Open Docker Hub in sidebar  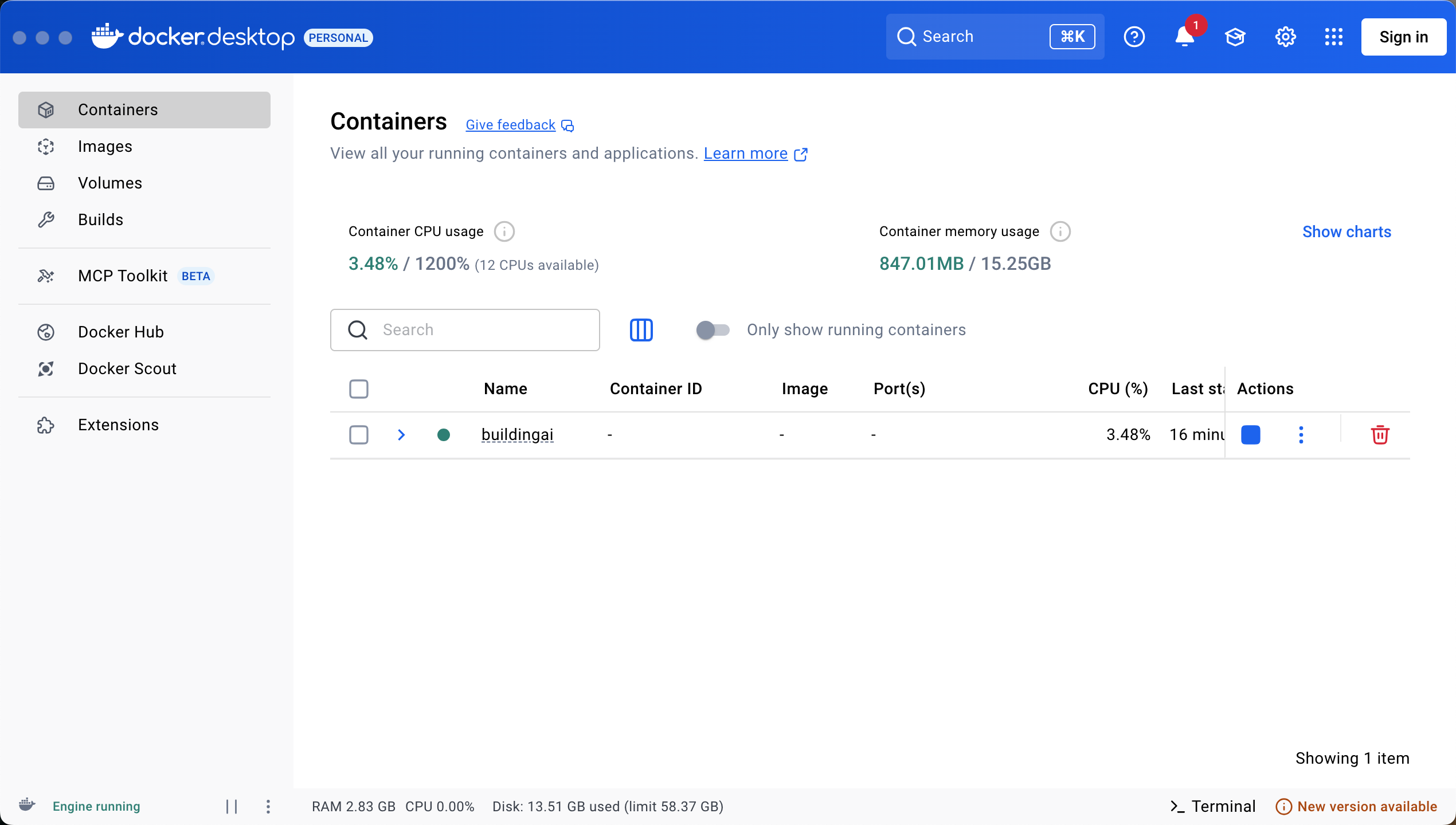coord(144,332)
